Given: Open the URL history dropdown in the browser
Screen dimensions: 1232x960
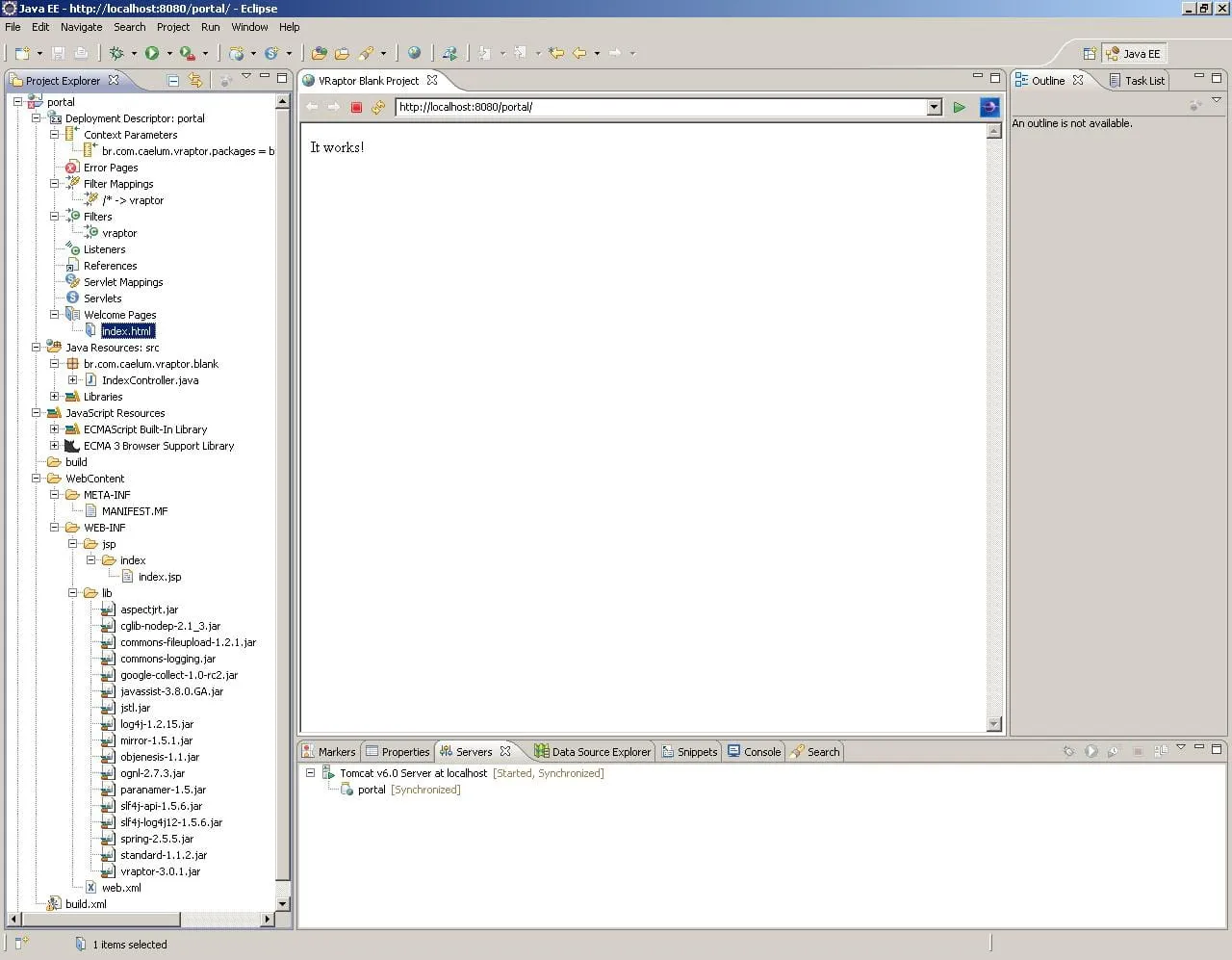Looking at the screenshot, I should click(x=934, y=107).
